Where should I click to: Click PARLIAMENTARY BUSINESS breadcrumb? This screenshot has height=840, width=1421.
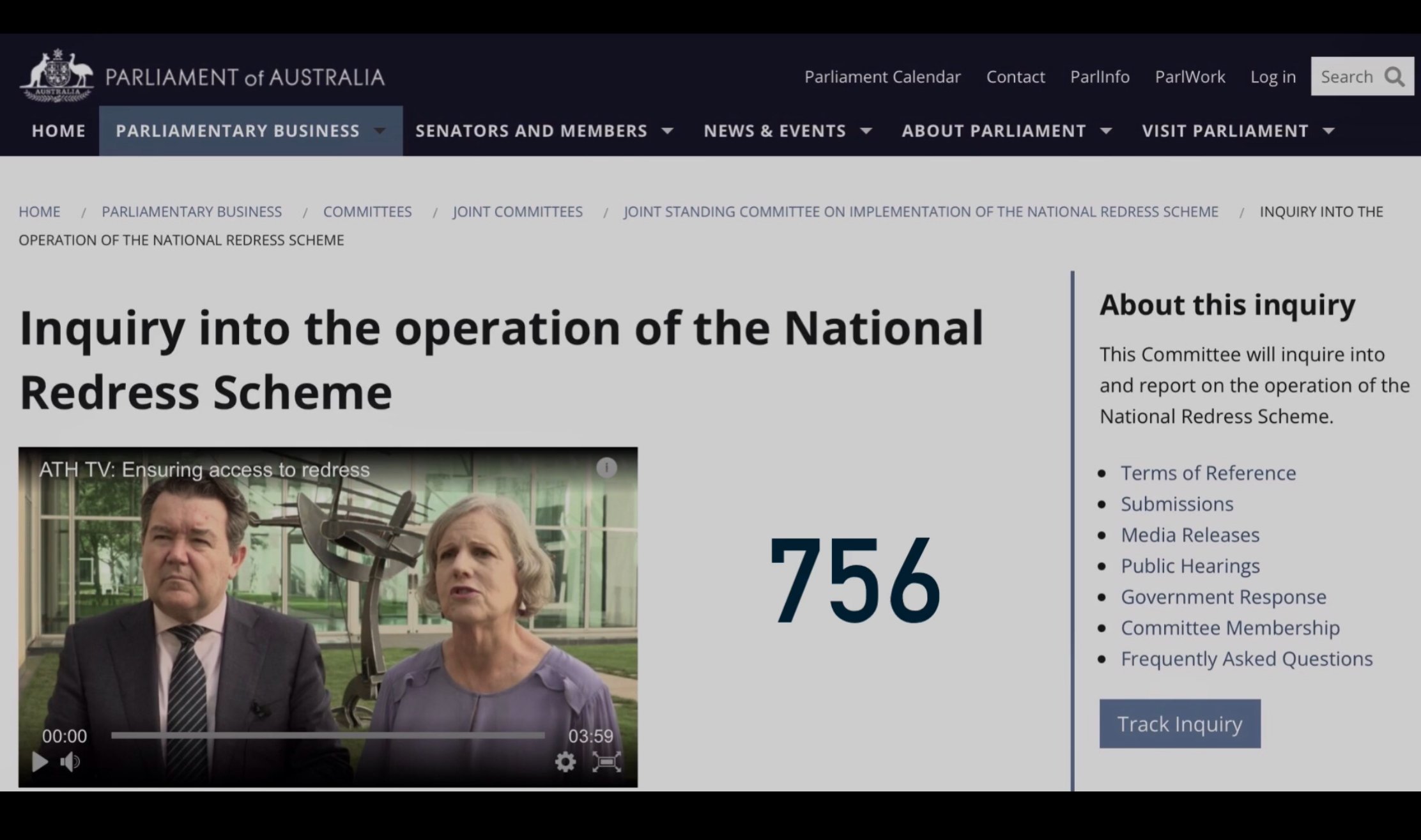[192, 211]
